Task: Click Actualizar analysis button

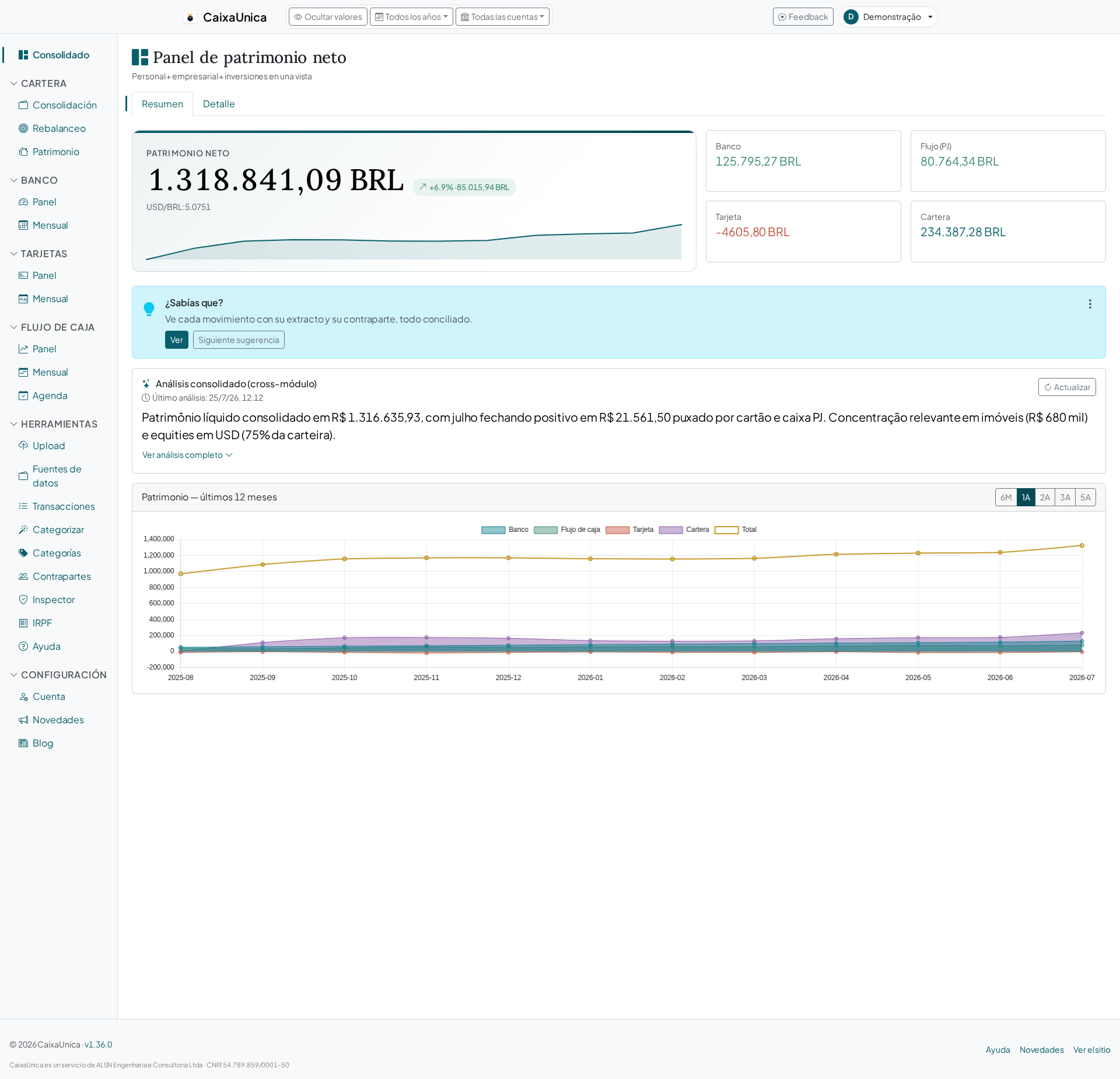Action: [x=1067, y=387]
